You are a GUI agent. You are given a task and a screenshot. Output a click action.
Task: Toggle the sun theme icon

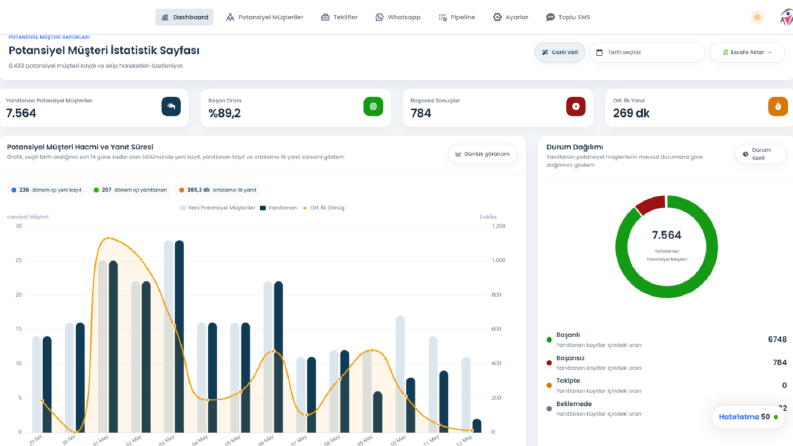tap(757, 17)
